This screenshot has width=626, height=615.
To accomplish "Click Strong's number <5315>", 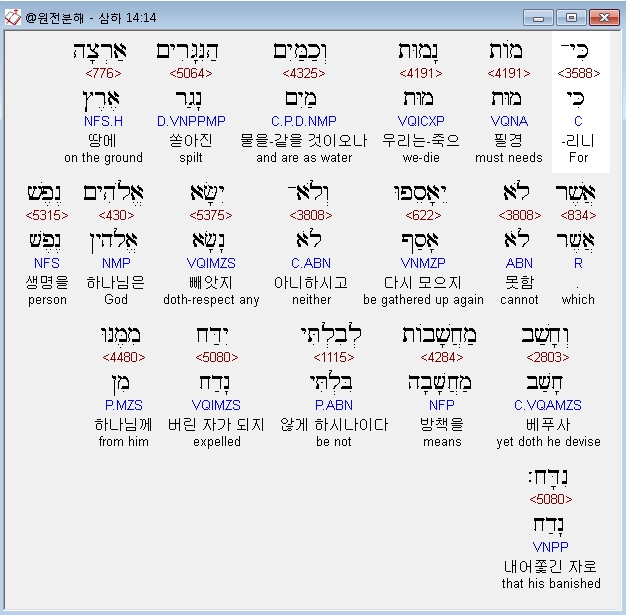I will pos(47,216).
